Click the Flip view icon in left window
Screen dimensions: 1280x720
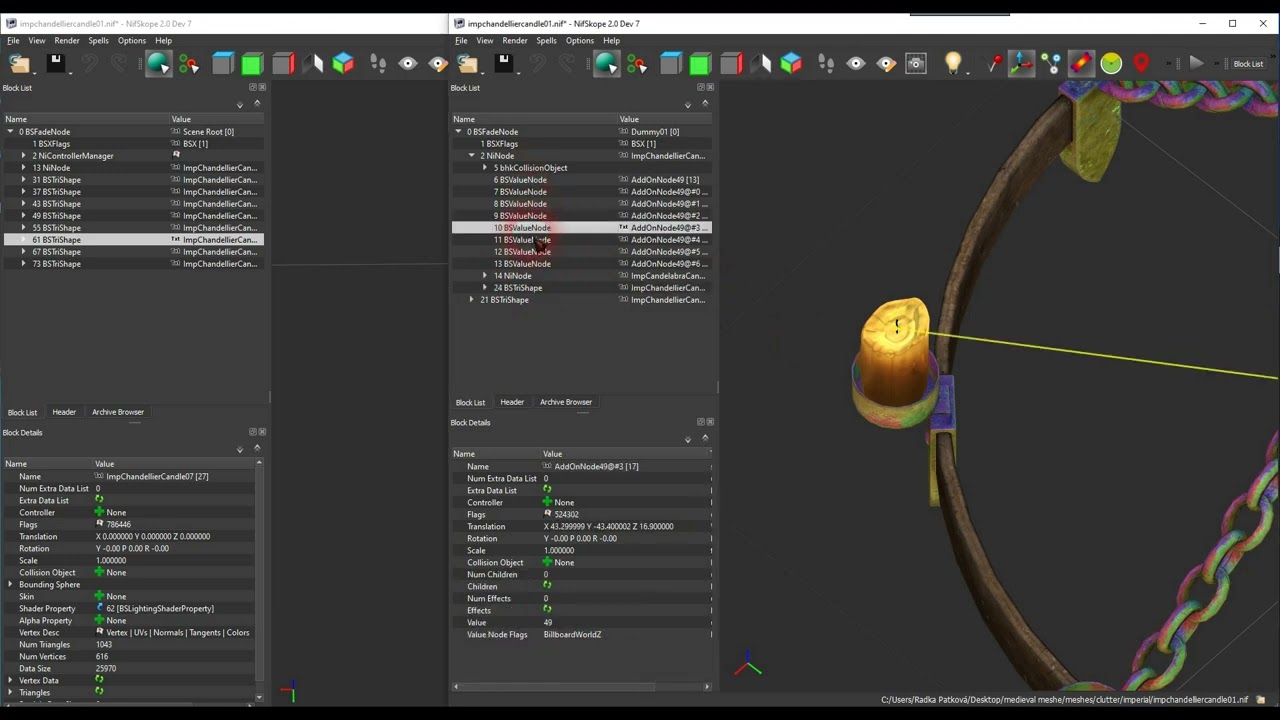313,64
